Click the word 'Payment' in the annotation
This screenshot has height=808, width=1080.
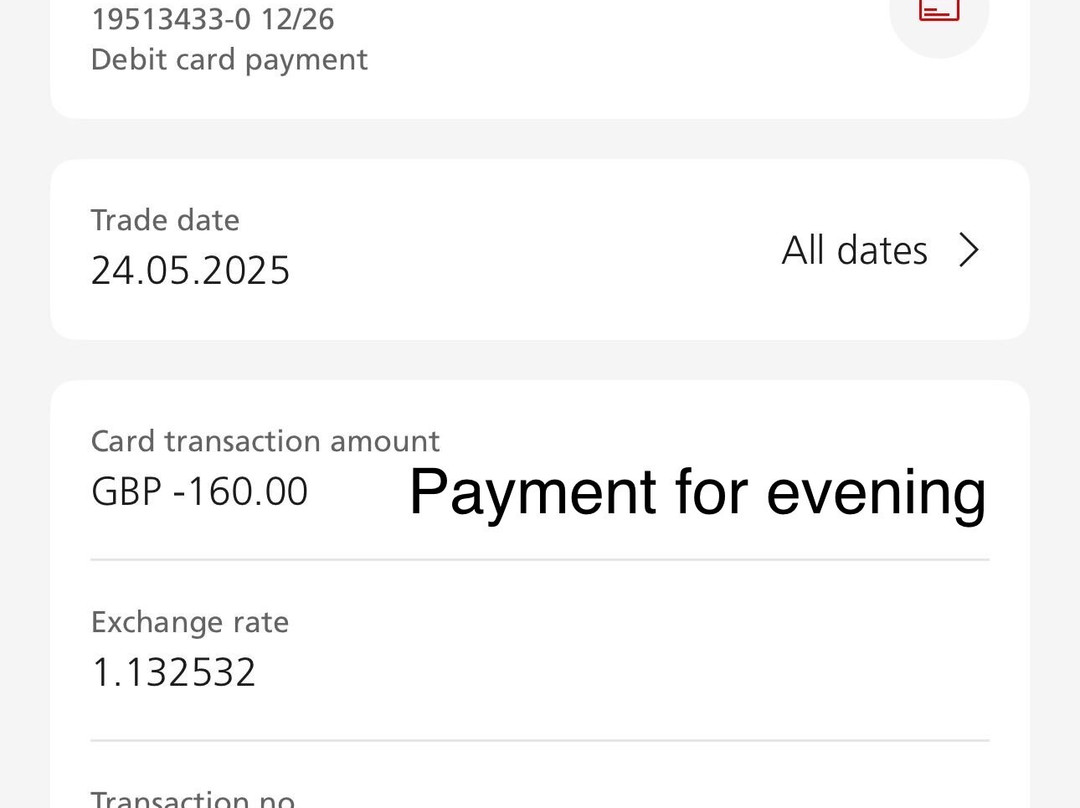(x=533, y=492)
